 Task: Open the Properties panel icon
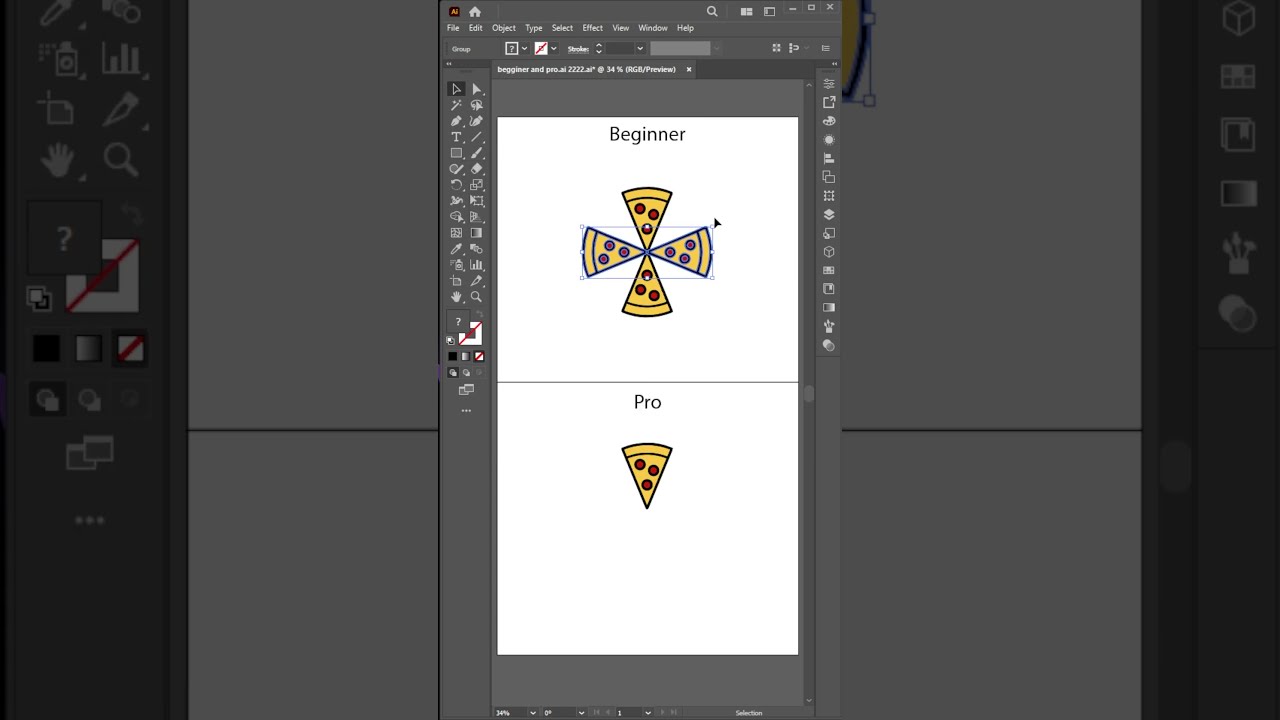tap(829, 84)
